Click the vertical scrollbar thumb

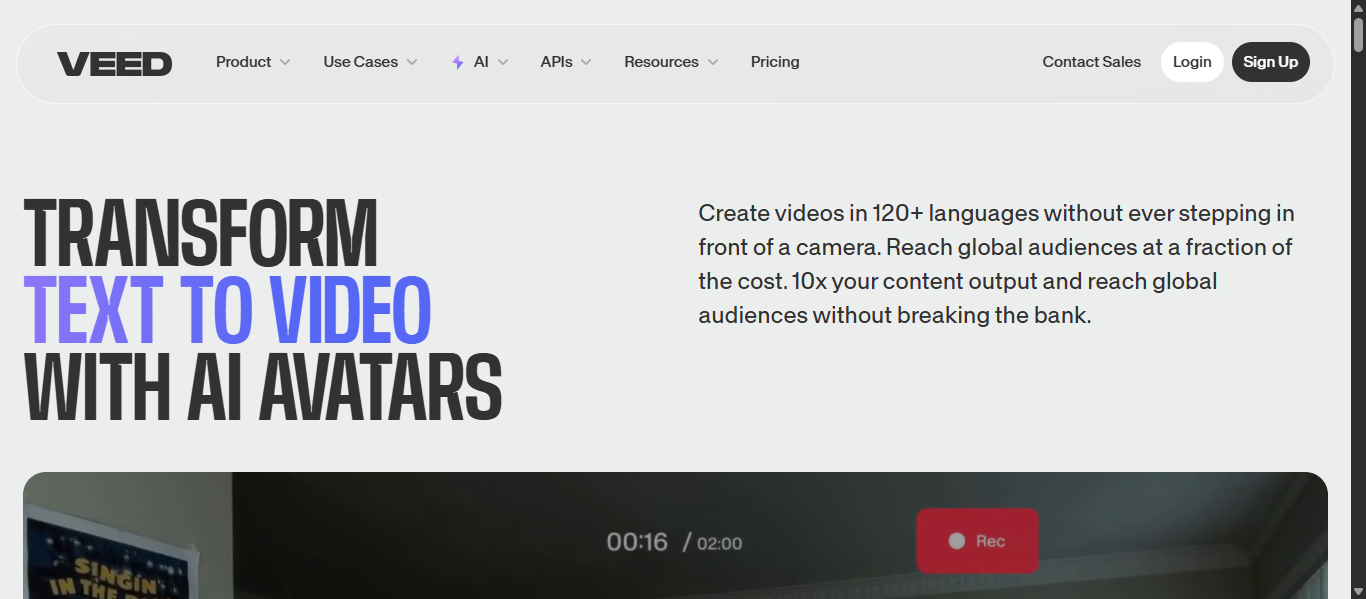[x=1358, y=35]
